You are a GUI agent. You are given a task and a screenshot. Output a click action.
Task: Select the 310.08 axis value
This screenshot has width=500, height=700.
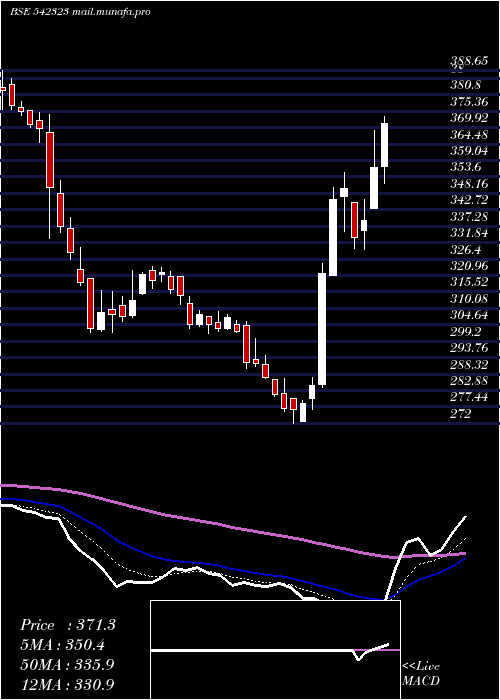pos(469,298)
